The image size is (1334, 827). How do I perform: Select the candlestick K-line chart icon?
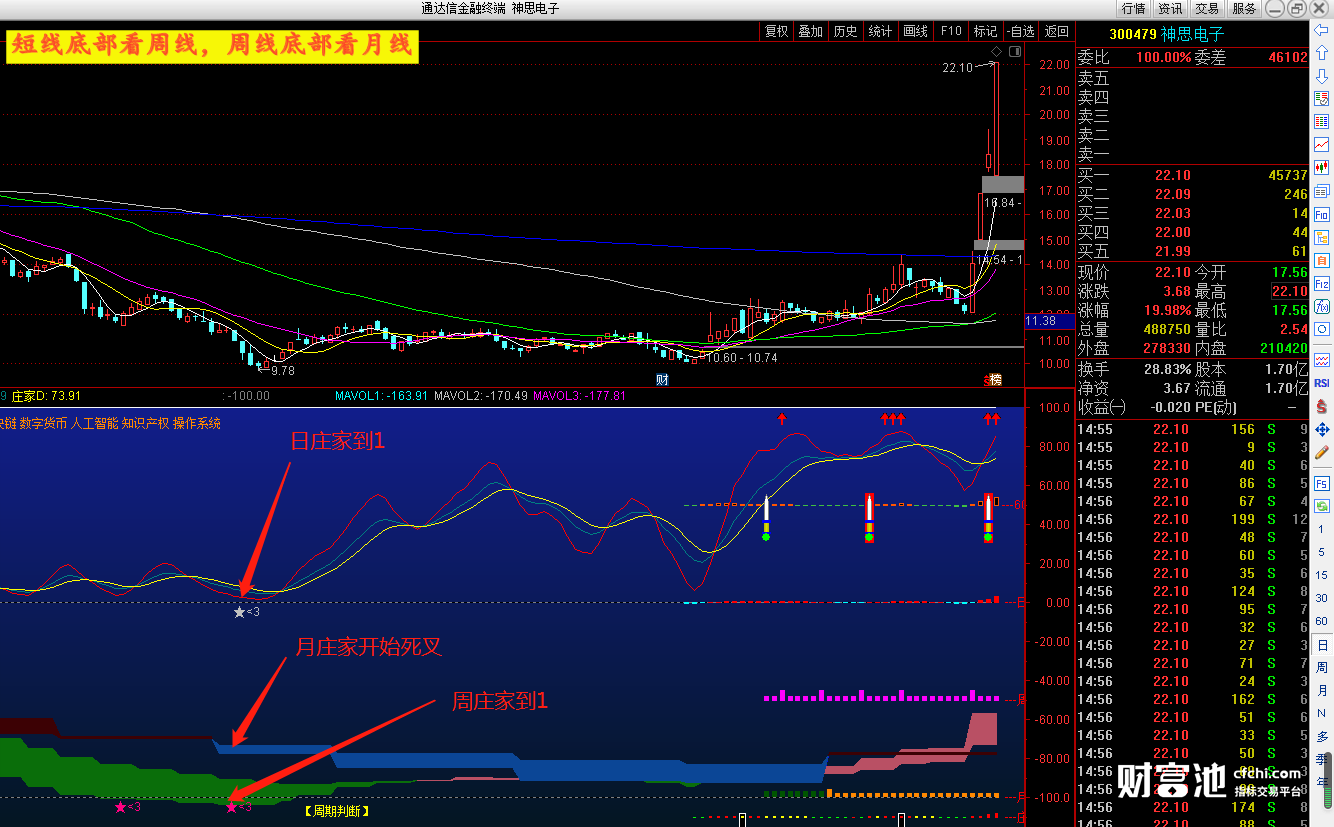coord(1322,168)
